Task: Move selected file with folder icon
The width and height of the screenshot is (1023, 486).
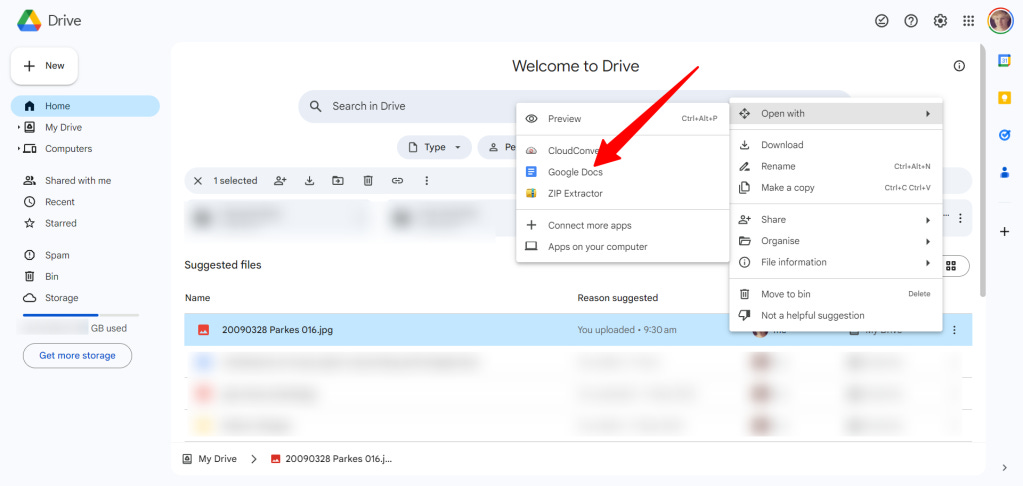Action: (338, 181)
